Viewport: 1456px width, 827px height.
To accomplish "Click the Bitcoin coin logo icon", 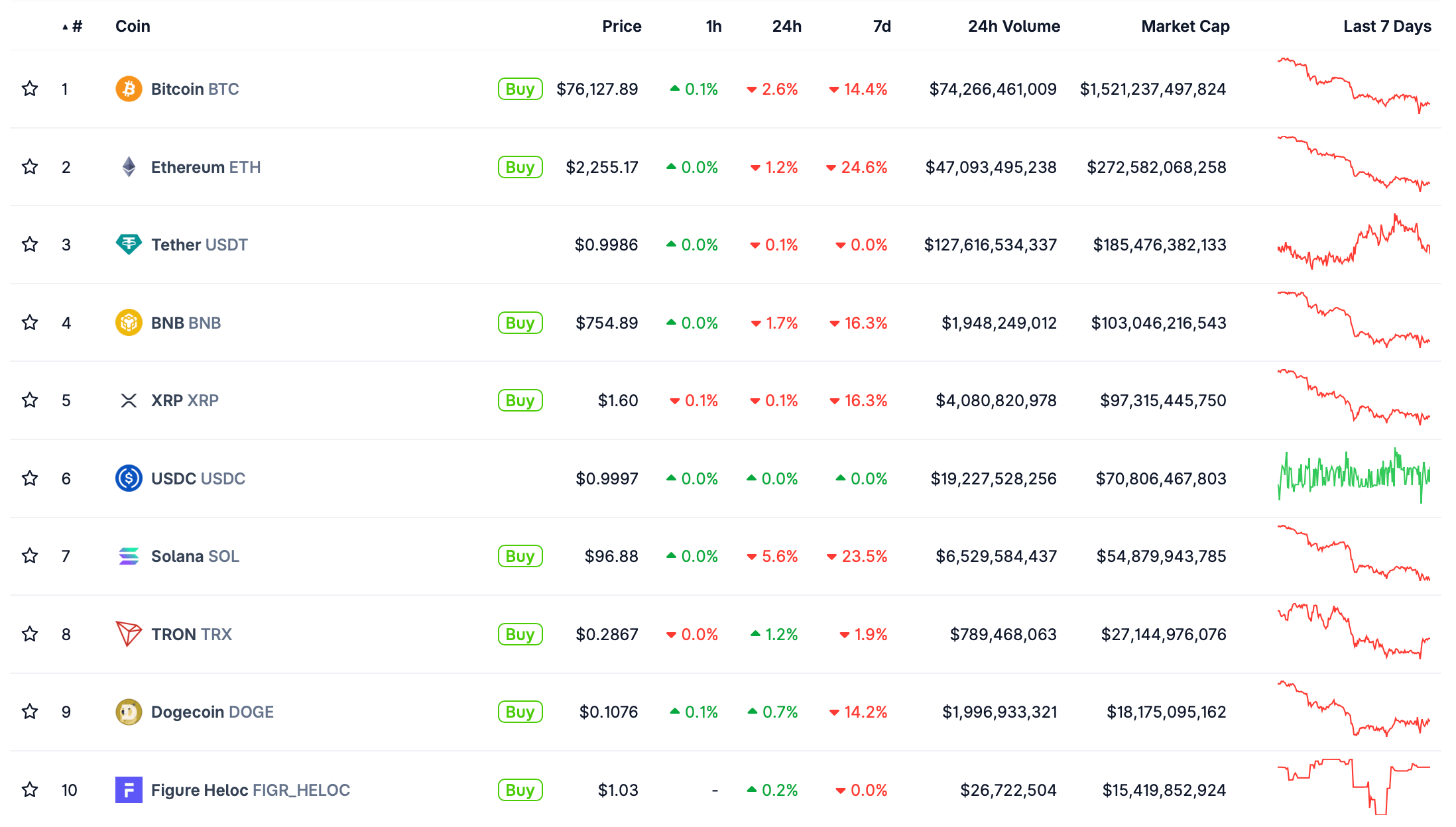I will (x=129, y=89).
